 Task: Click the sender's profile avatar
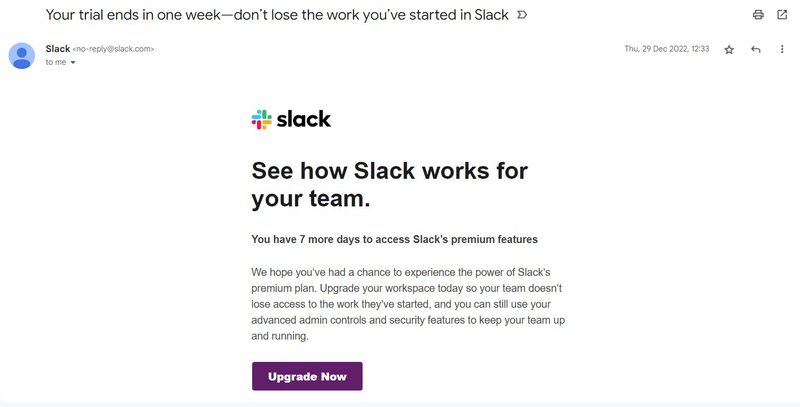pos(22,55)
